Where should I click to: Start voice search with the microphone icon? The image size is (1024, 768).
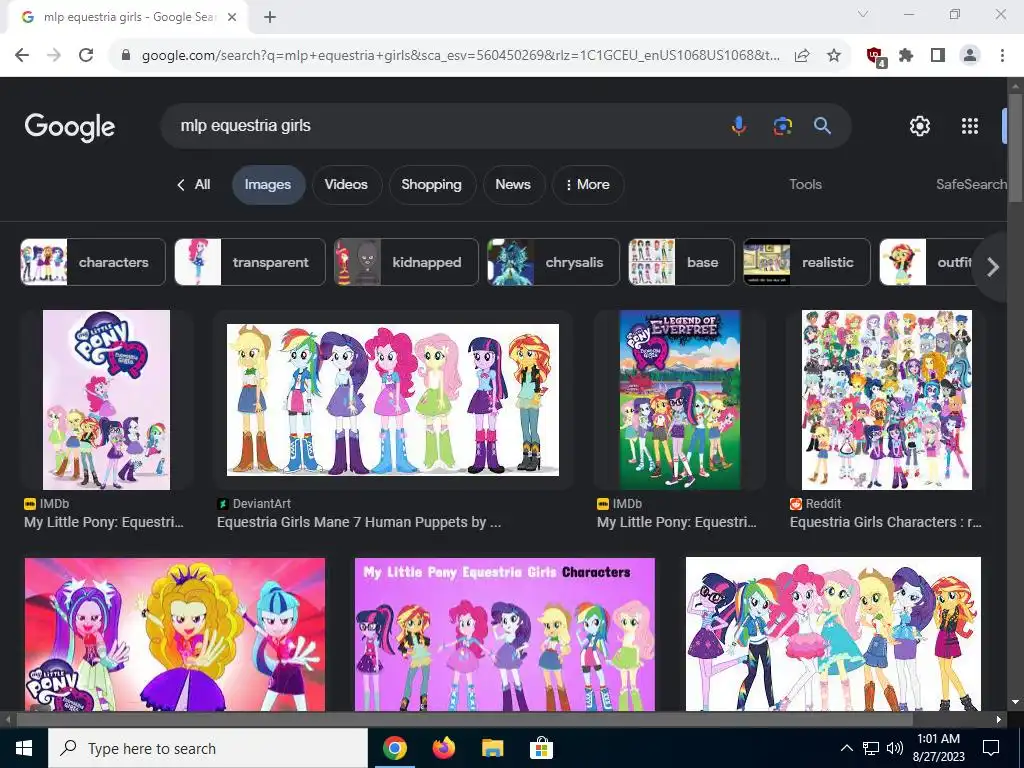(x=739, y=125)
